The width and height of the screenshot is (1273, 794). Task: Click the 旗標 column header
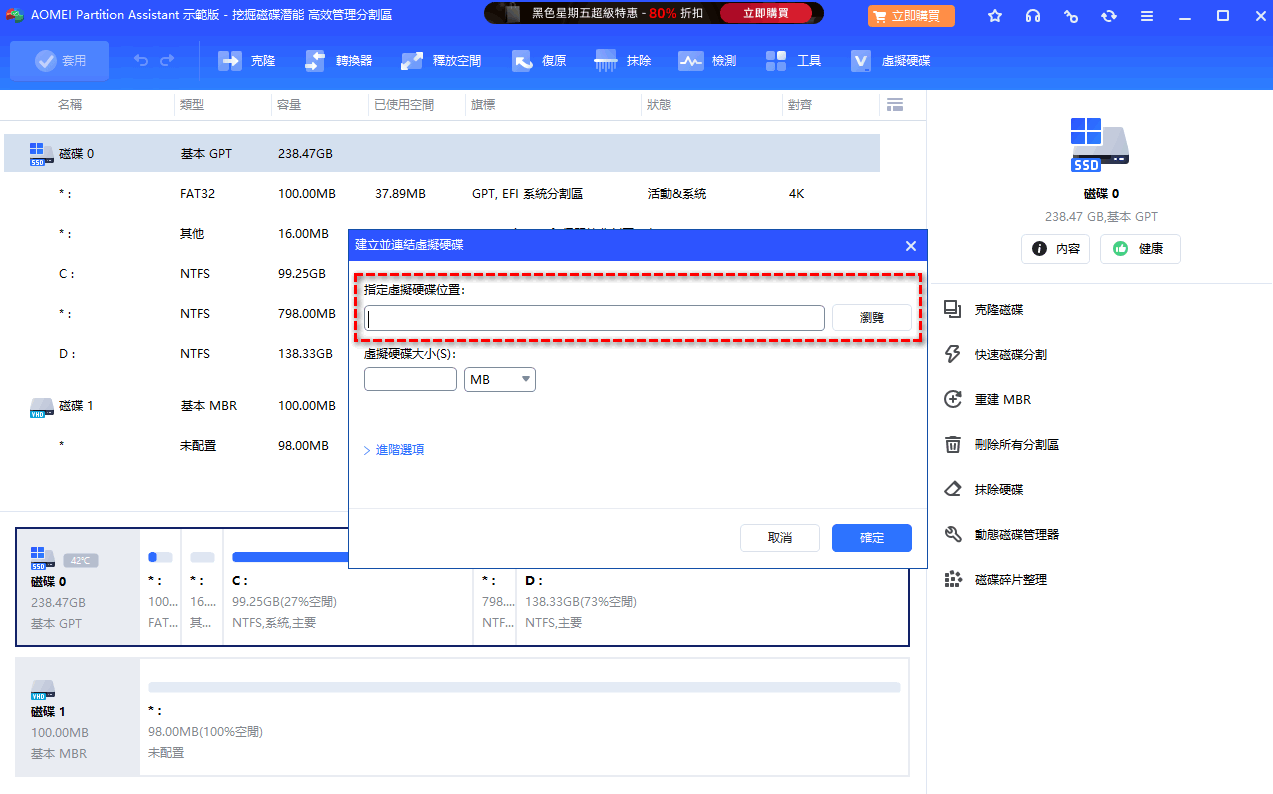[483, 104]
